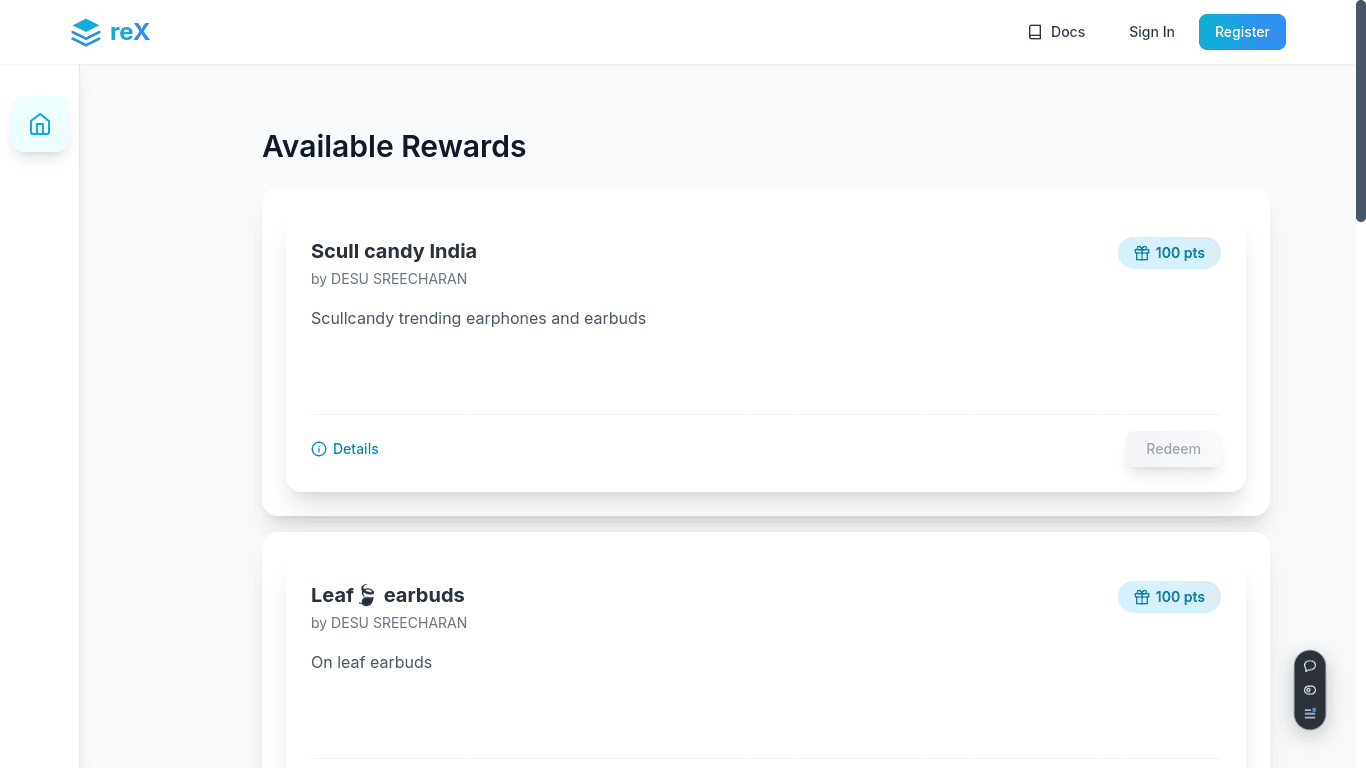Toggle the switch icon in floating widget
The width and height of the screenshot is (1366, 768).
click(1310, 690)
